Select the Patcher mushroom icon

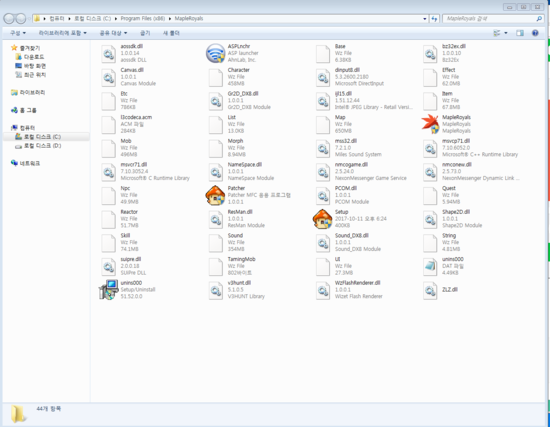tap(215, 195)
